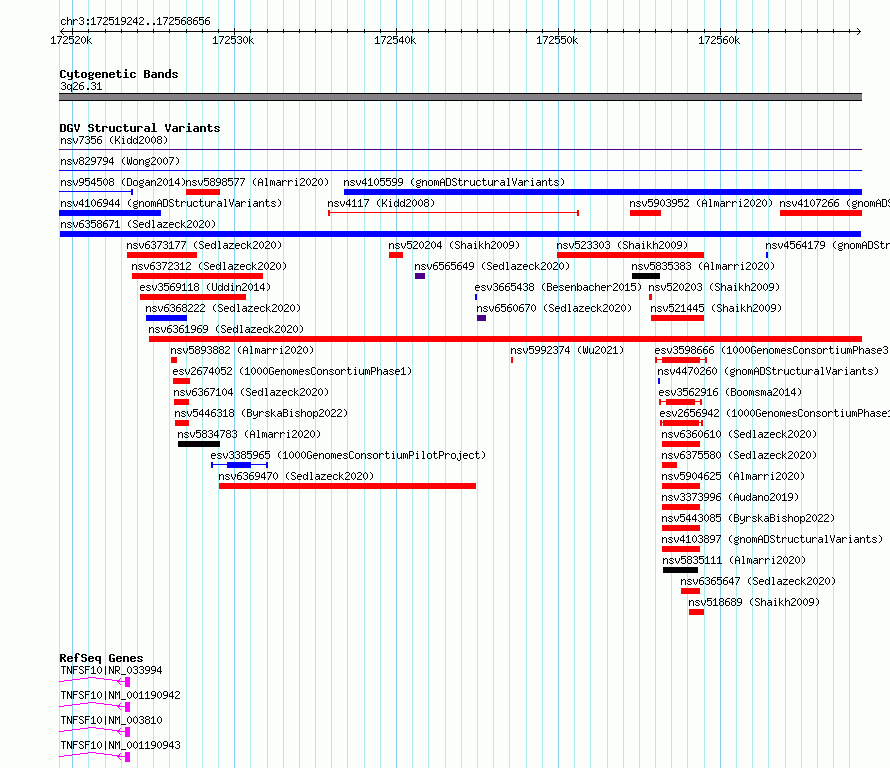Screen dimensions: 890x768
Task: Select nsv5835383 (Almarri2020) label
Action: (x=703, y=266)
